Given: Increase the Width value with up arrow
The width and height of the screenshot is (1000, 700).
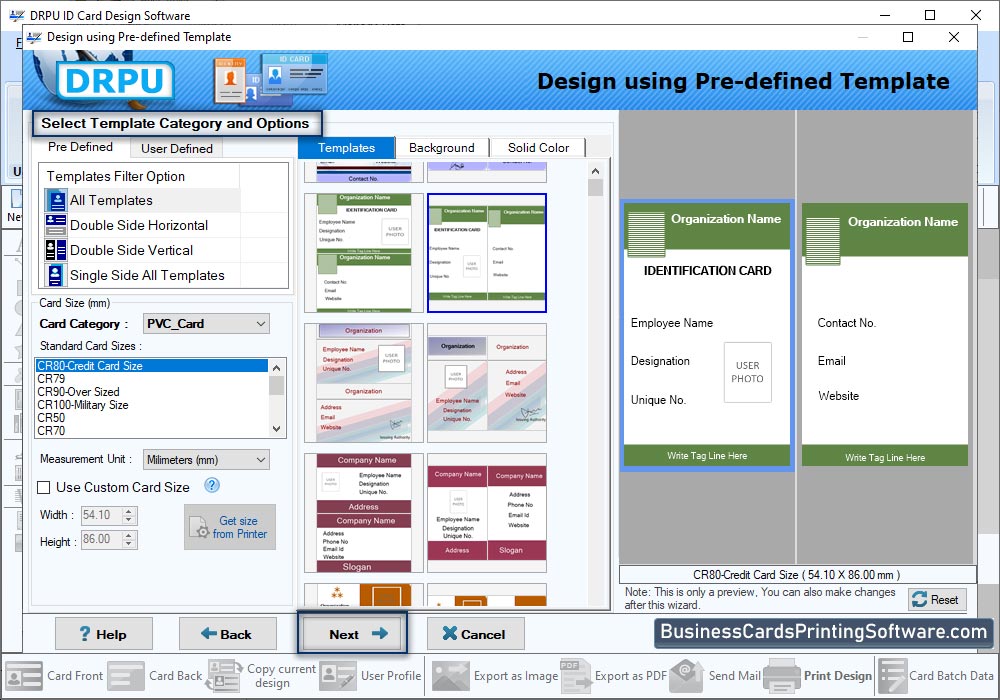Looking at the screenshot, I should [129, 511].
